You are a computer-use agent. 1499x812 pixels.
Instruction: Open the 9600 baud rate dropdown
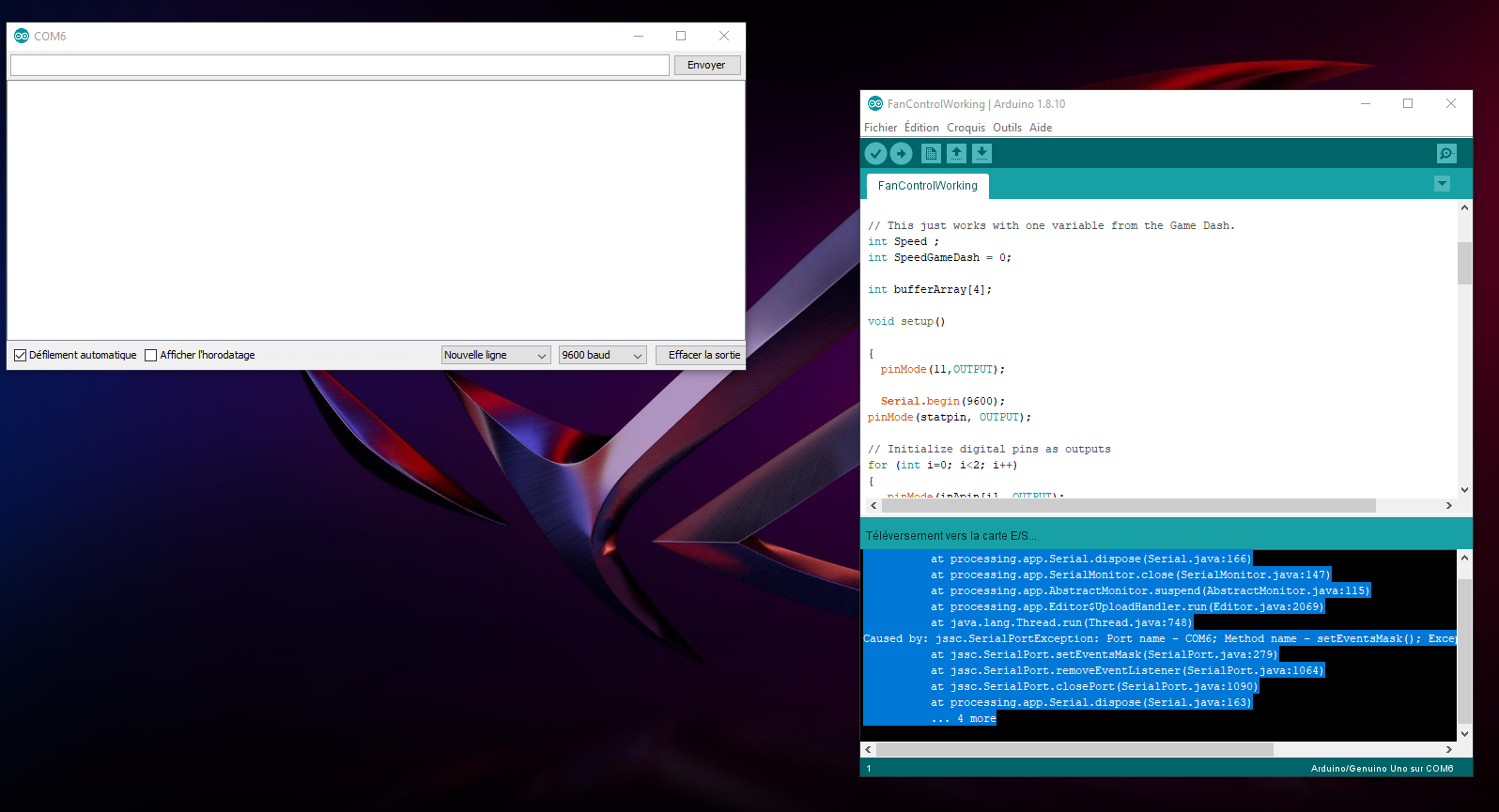coord(602,355)
